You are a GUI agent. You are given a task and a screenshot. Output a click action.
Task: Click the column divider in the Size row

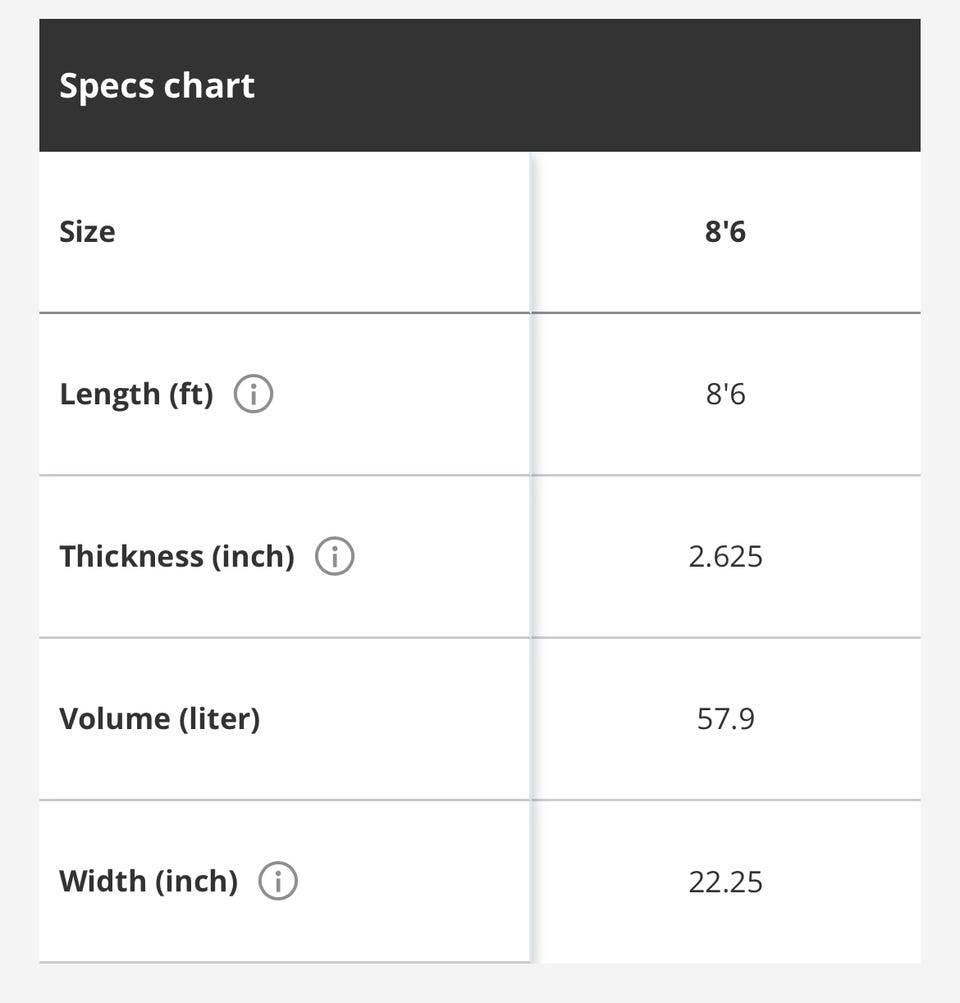click(x=531, y=232)
